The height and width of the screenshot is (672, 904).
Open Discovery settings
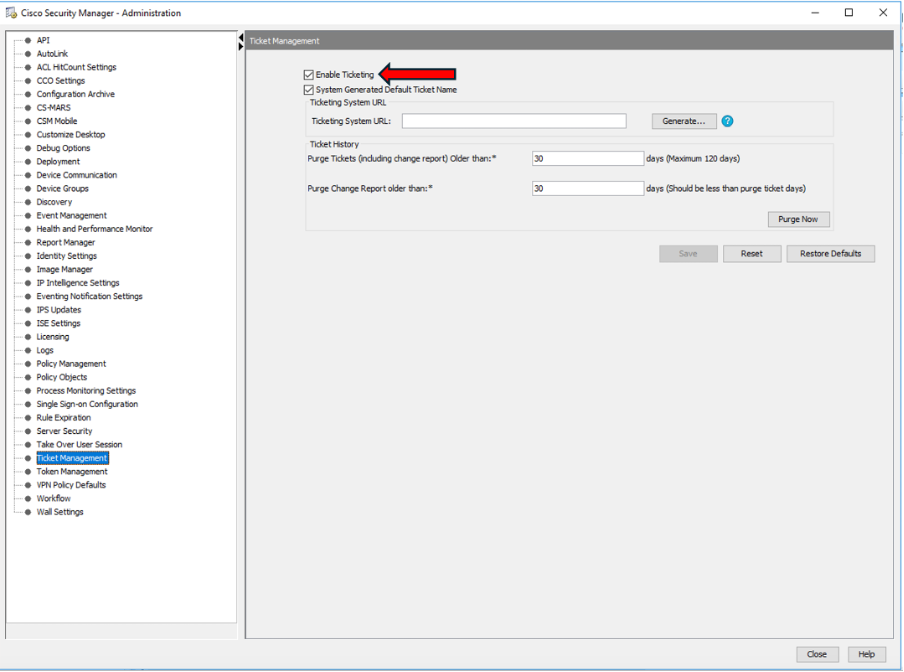pyautogui.click(x=55, y=202)
